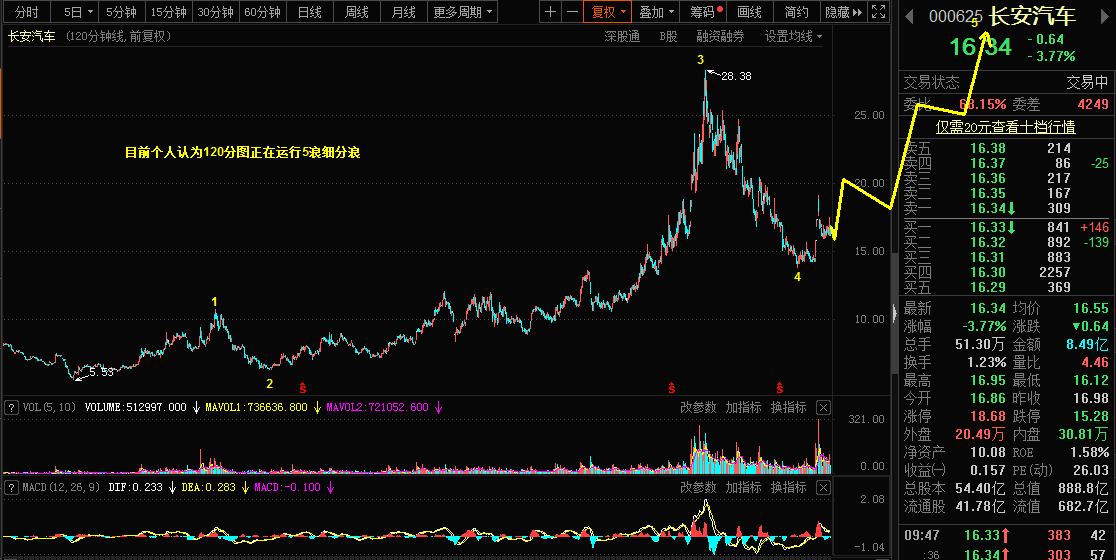Switch to 60分钟 chart period
The height and width of the screenshot is (560, 1116).
263,12
